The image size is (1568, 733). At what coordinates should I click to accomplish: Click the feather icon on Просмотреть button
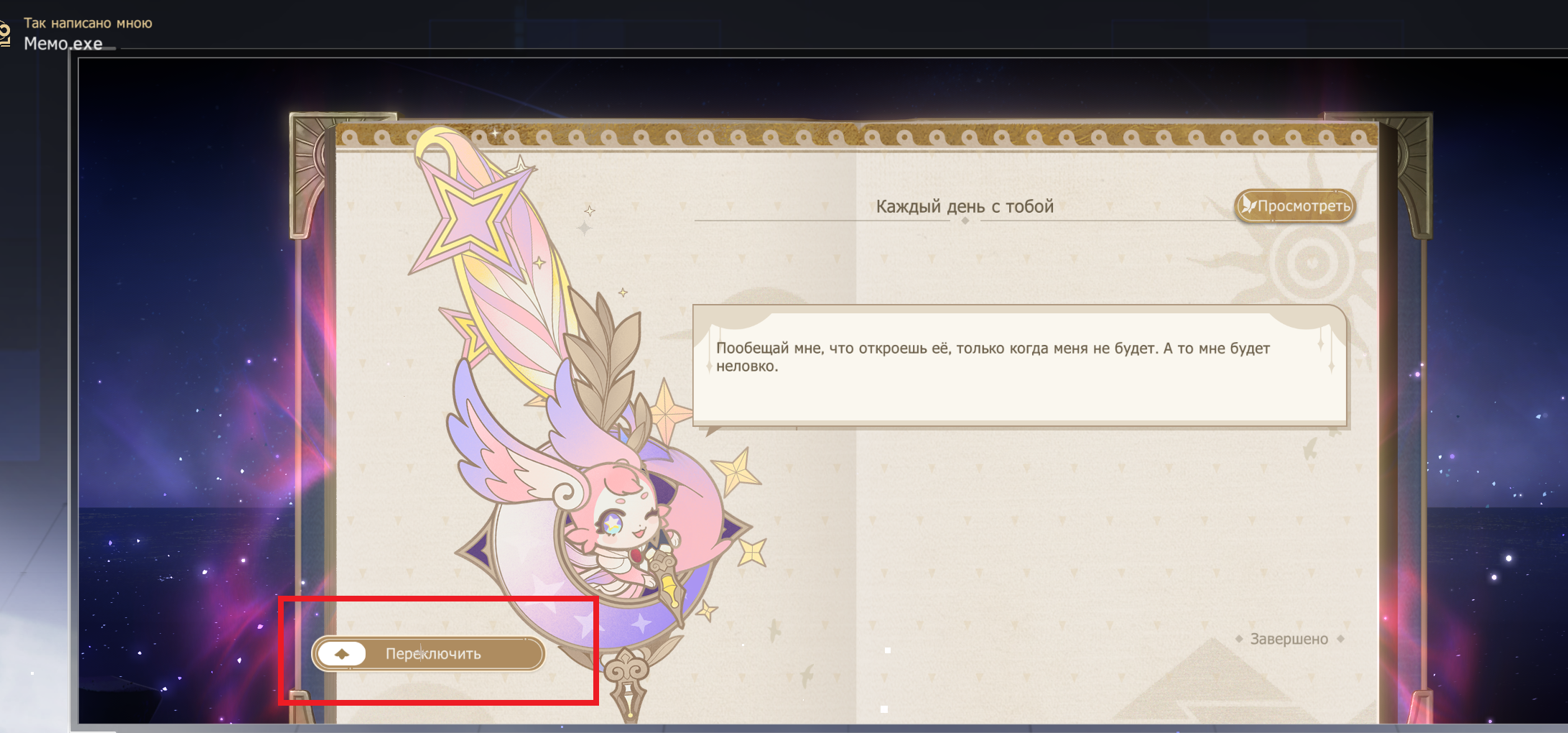pos(1249,206)
